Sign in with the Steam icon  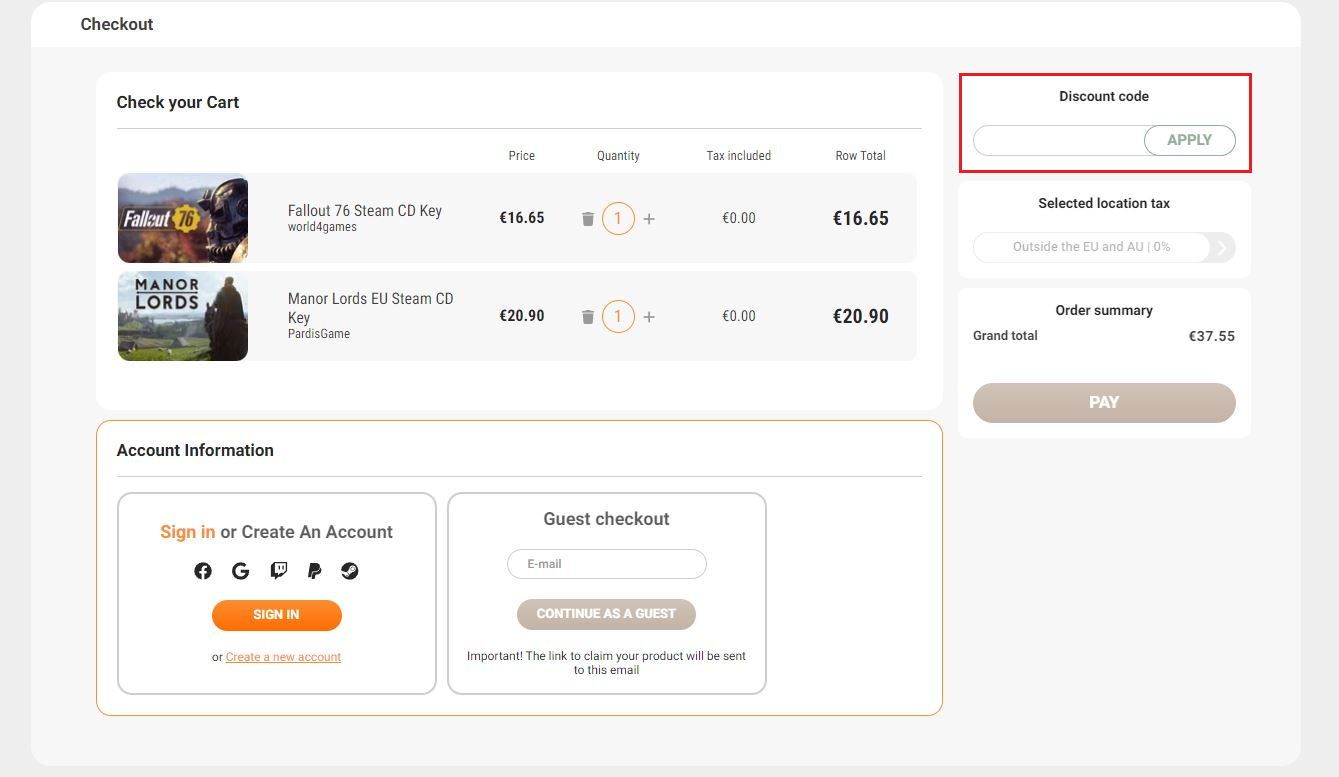pos(349,571)
